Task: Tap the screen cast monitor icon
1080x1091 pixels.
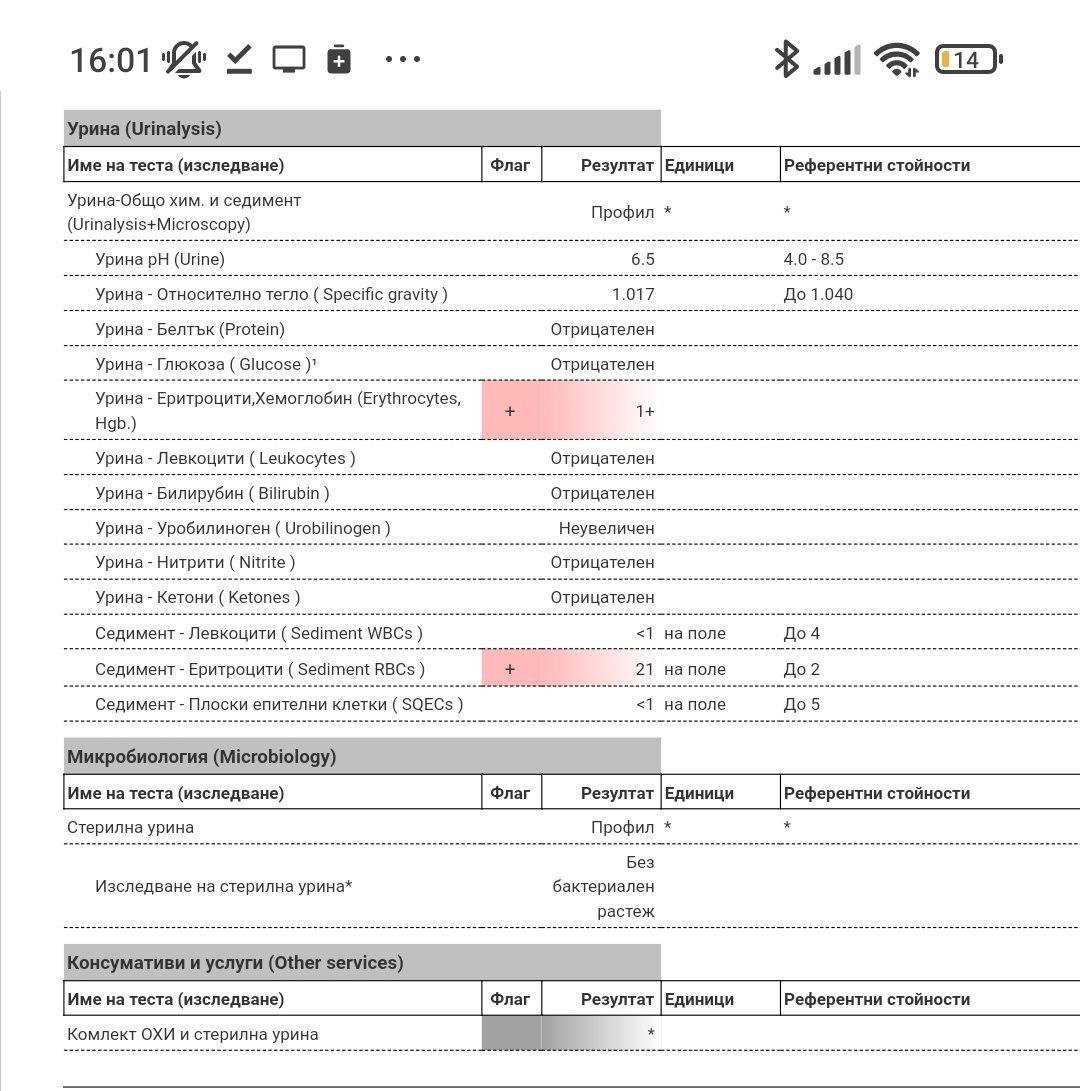Action: tap(289, 60)
